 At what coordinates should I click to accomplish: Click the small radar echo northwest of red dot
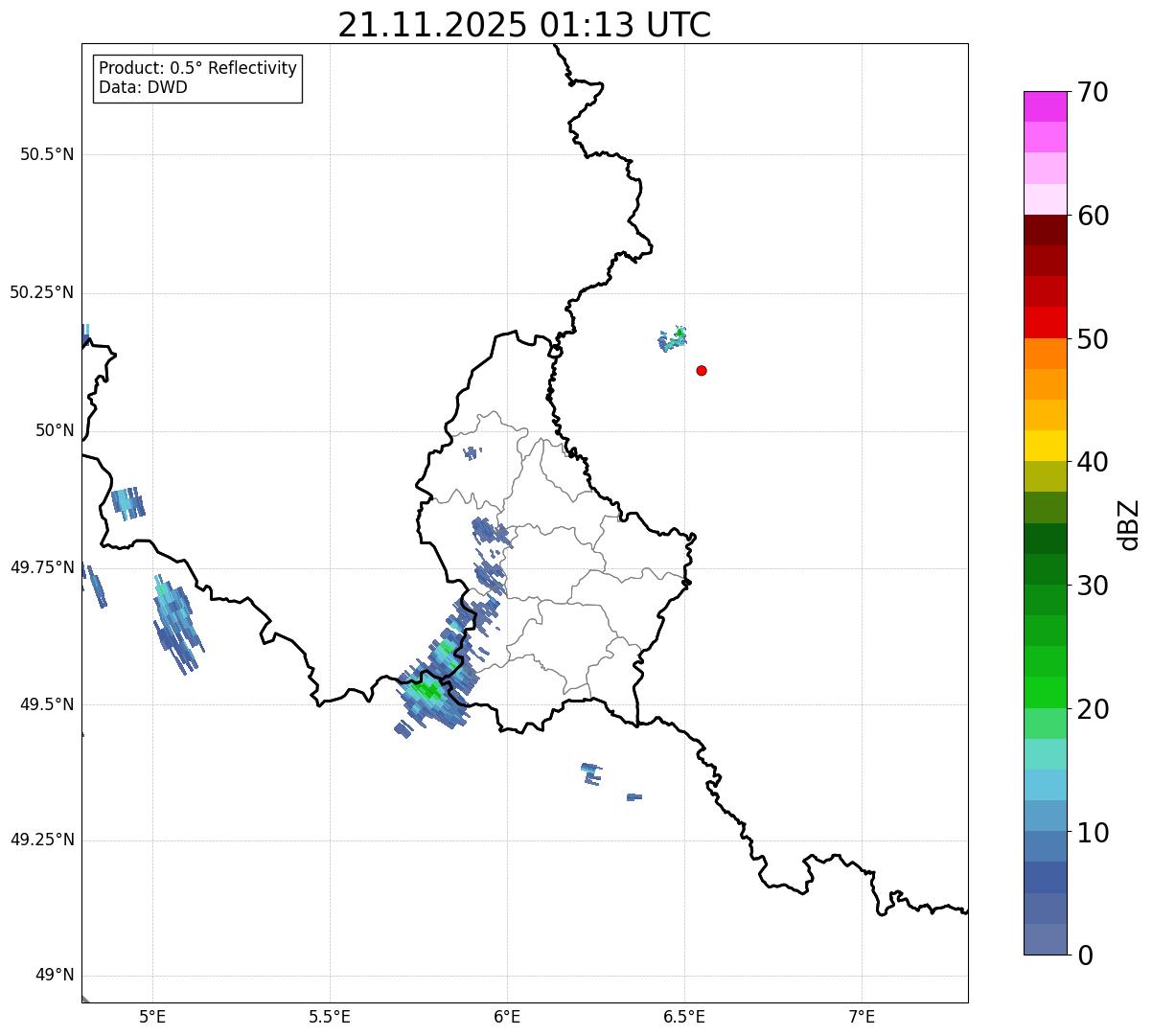[673, 337]
